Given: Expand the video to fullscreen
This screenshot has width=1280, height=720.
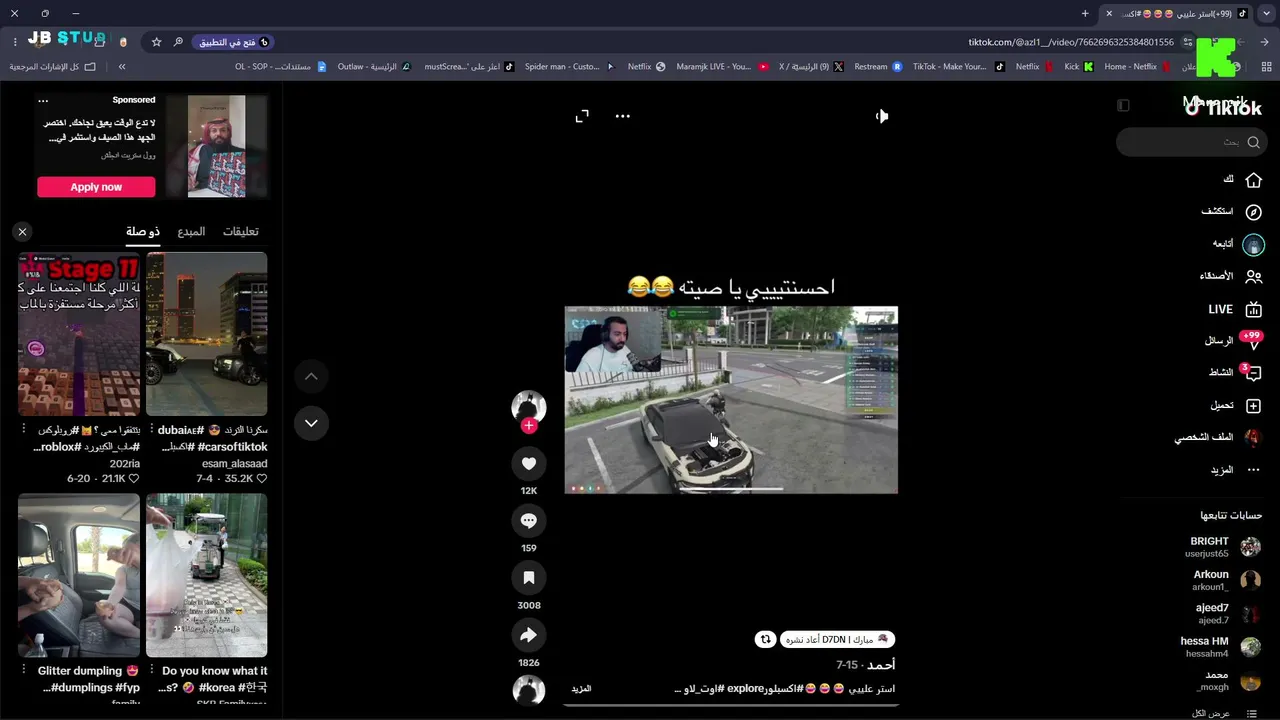Looking at the screenshot, I should 582,116.
